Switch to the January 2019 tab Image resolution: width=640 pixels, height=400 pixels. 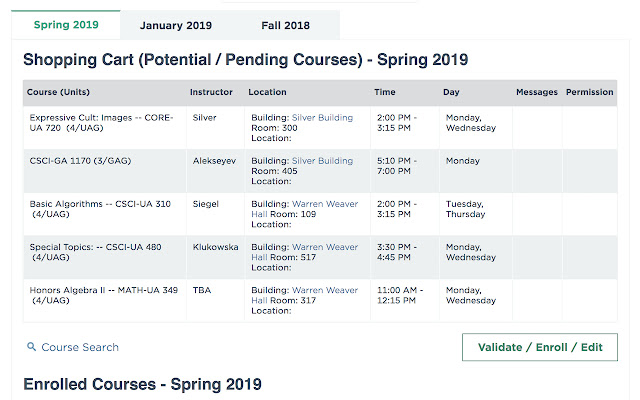click(x=176, y=25)
